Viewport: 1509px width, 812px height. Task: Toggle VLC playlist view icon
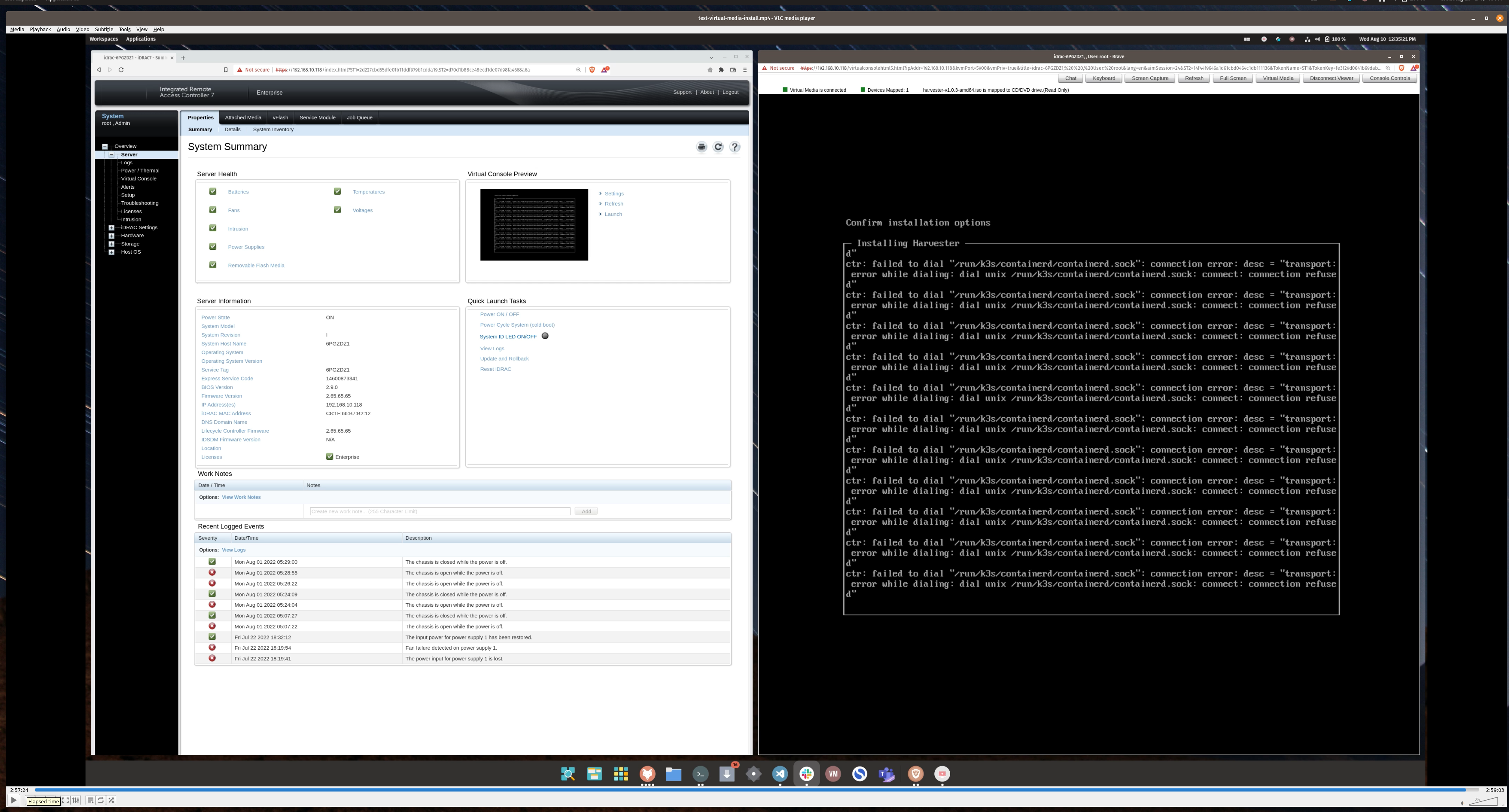click(x=90, y=800)
